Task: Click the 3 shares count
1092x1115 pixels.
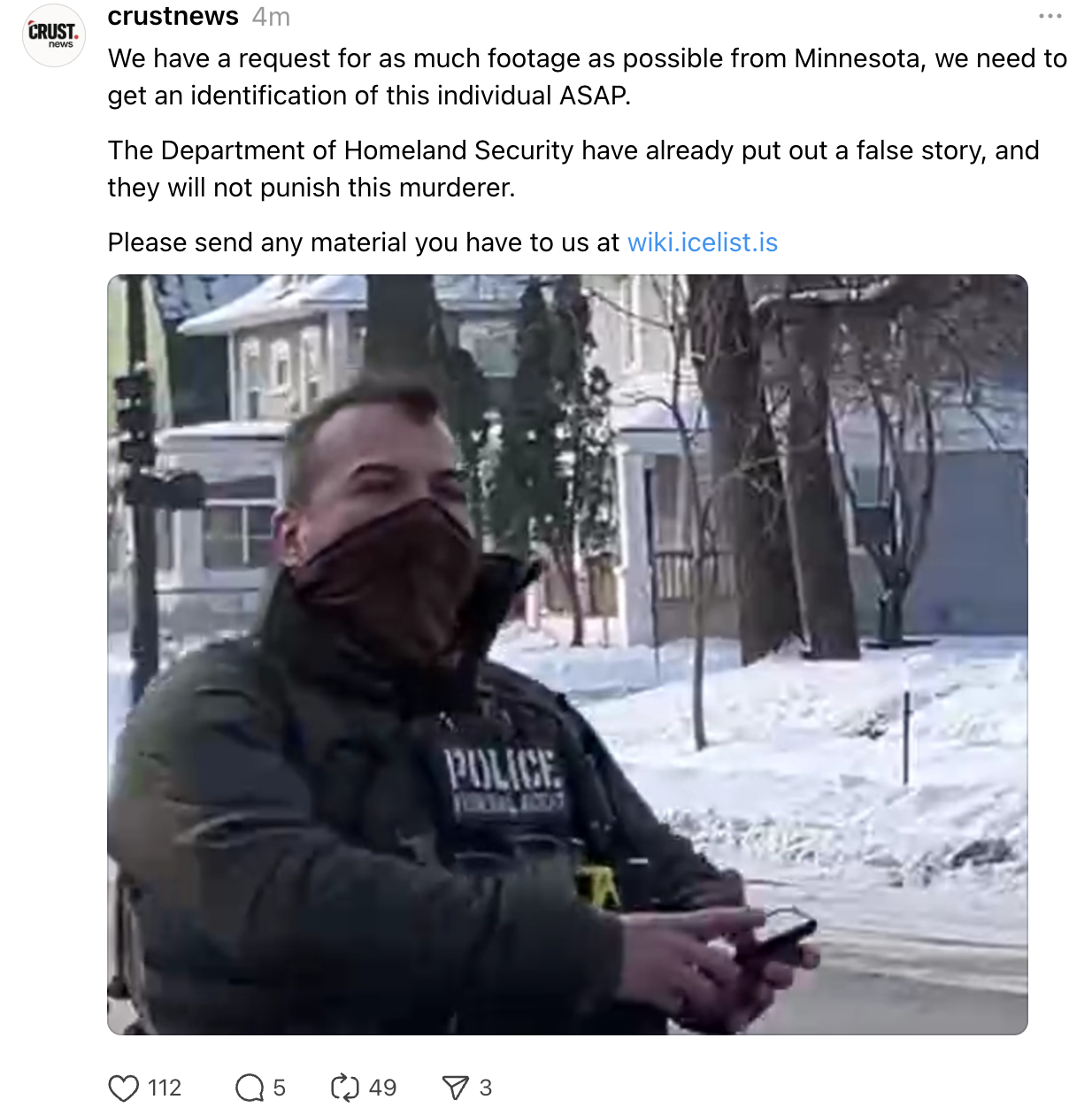Action: point(486,1088)
